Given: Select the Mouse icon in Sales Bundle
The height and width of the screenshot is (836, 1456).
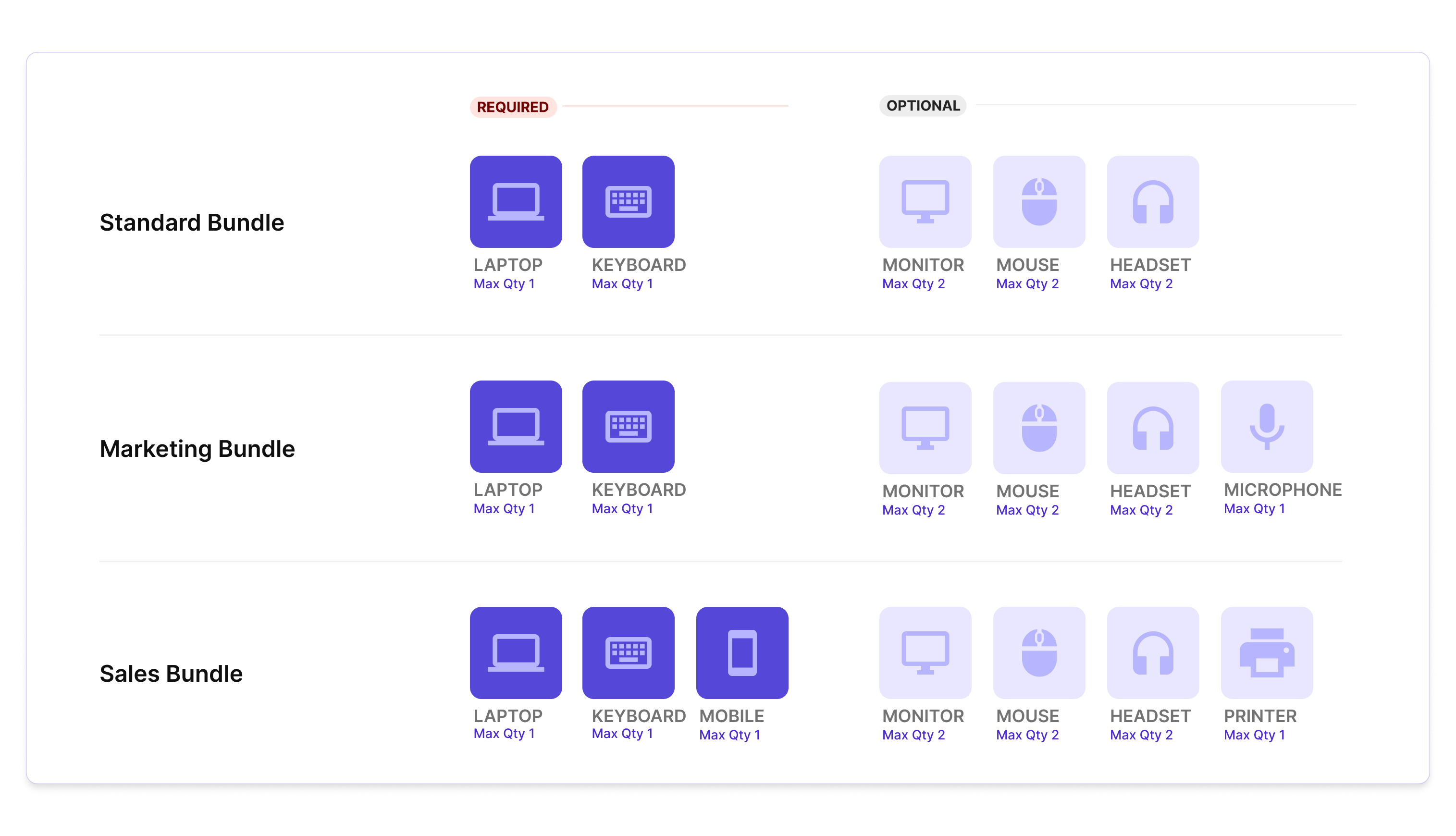Looking at the screenshot, I should [1038, 653].
